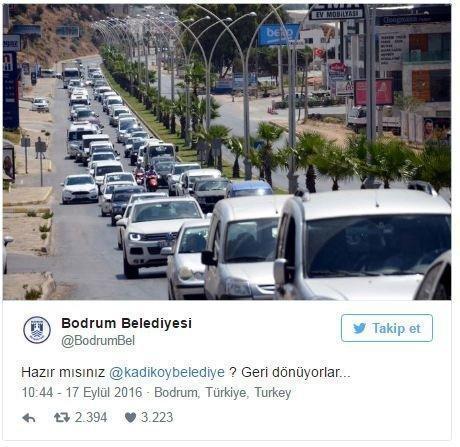Viewport: 460px width, 447px height.
Task: Like the tweet with the heart icon
Action: [130, 417]
